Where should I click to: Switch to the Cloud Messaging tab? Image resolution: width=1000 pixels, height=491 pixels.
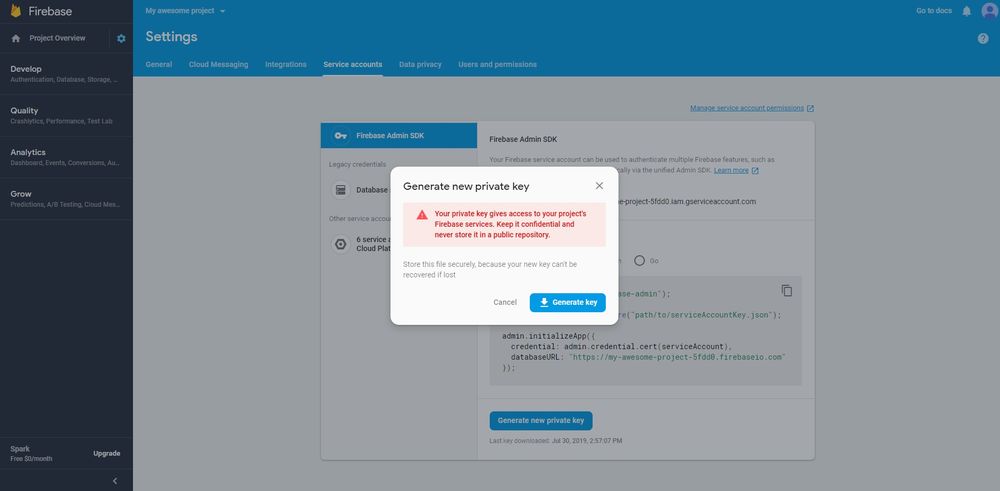pyautogui.click(x=218, y=64)
